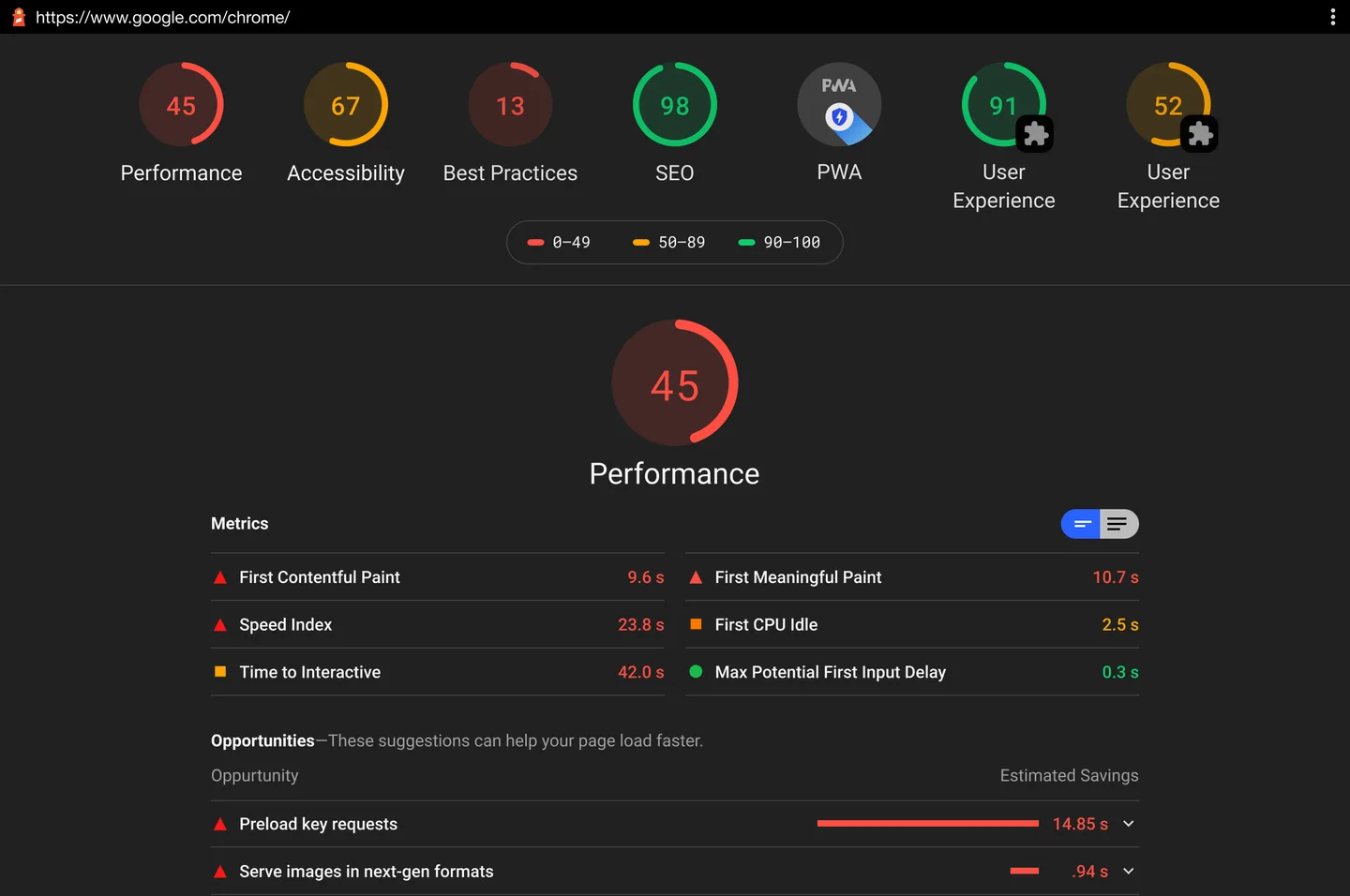Click the large Performance heading below the gauge
Viewport: 1350px width, 896px height.
(x=675, y=474)
